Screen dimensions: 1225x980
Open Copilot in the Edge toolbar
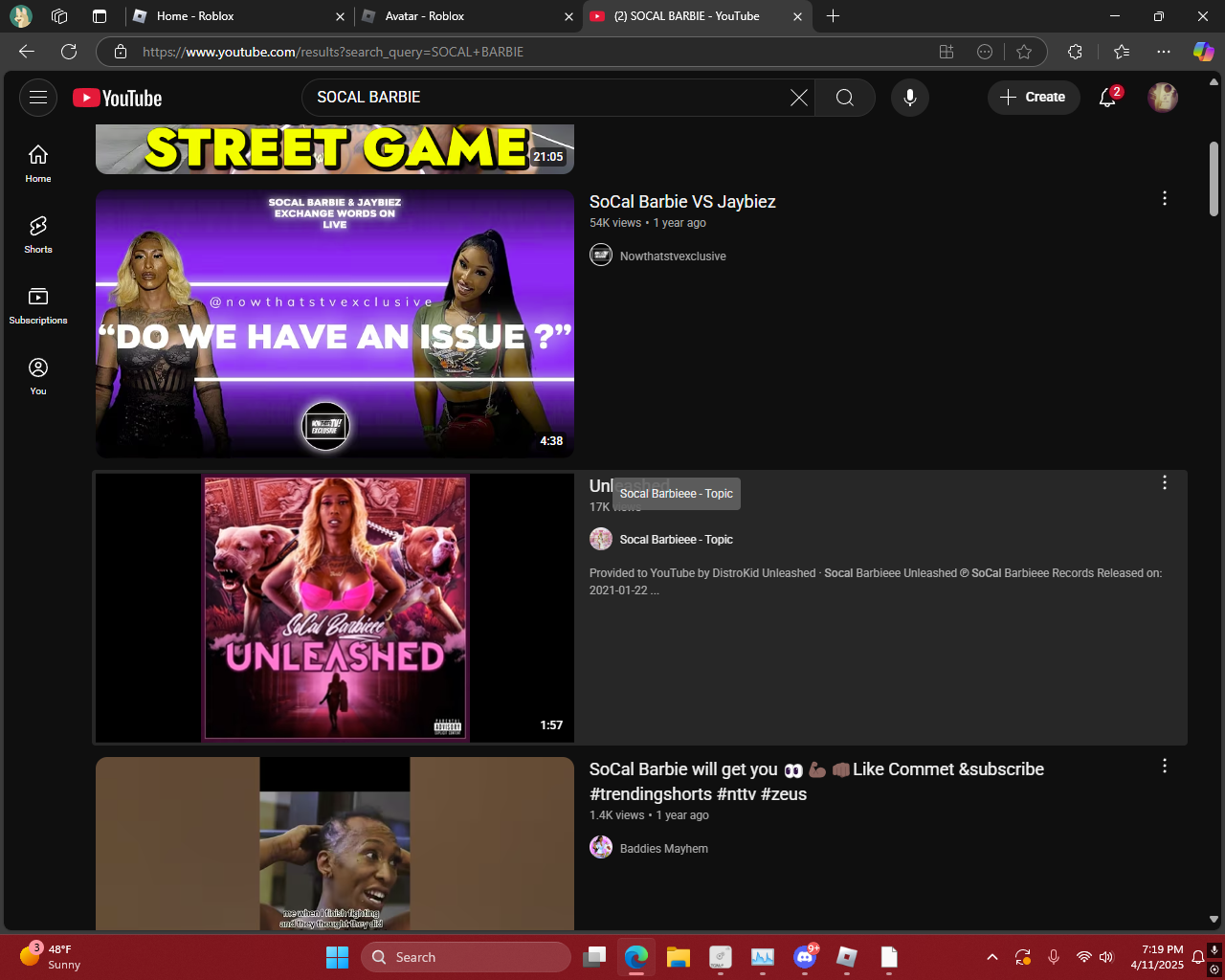1203,52
